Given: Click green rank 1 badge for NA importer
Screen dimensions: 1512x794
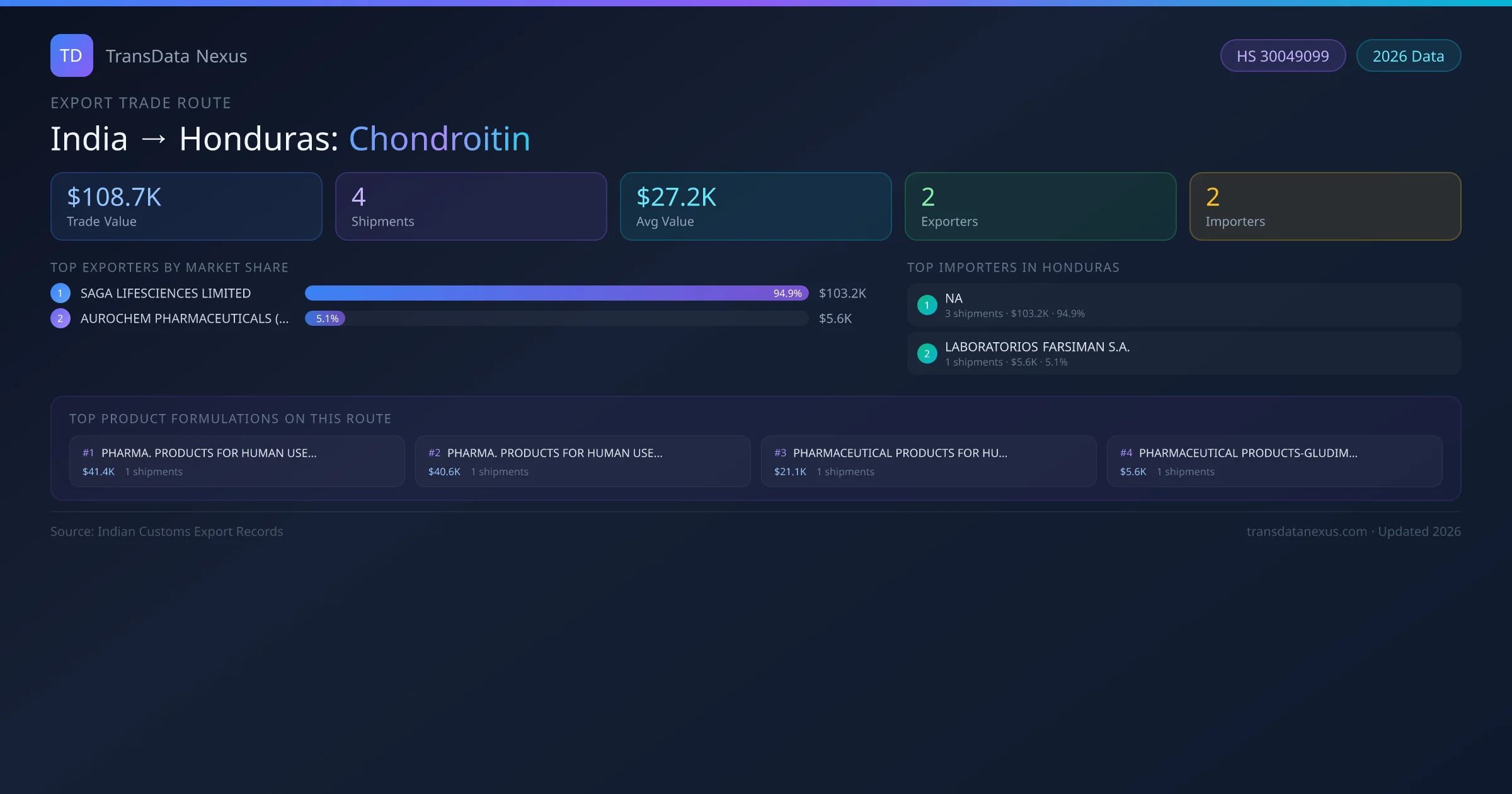Looking at the screenshot, I should point(927,305).
